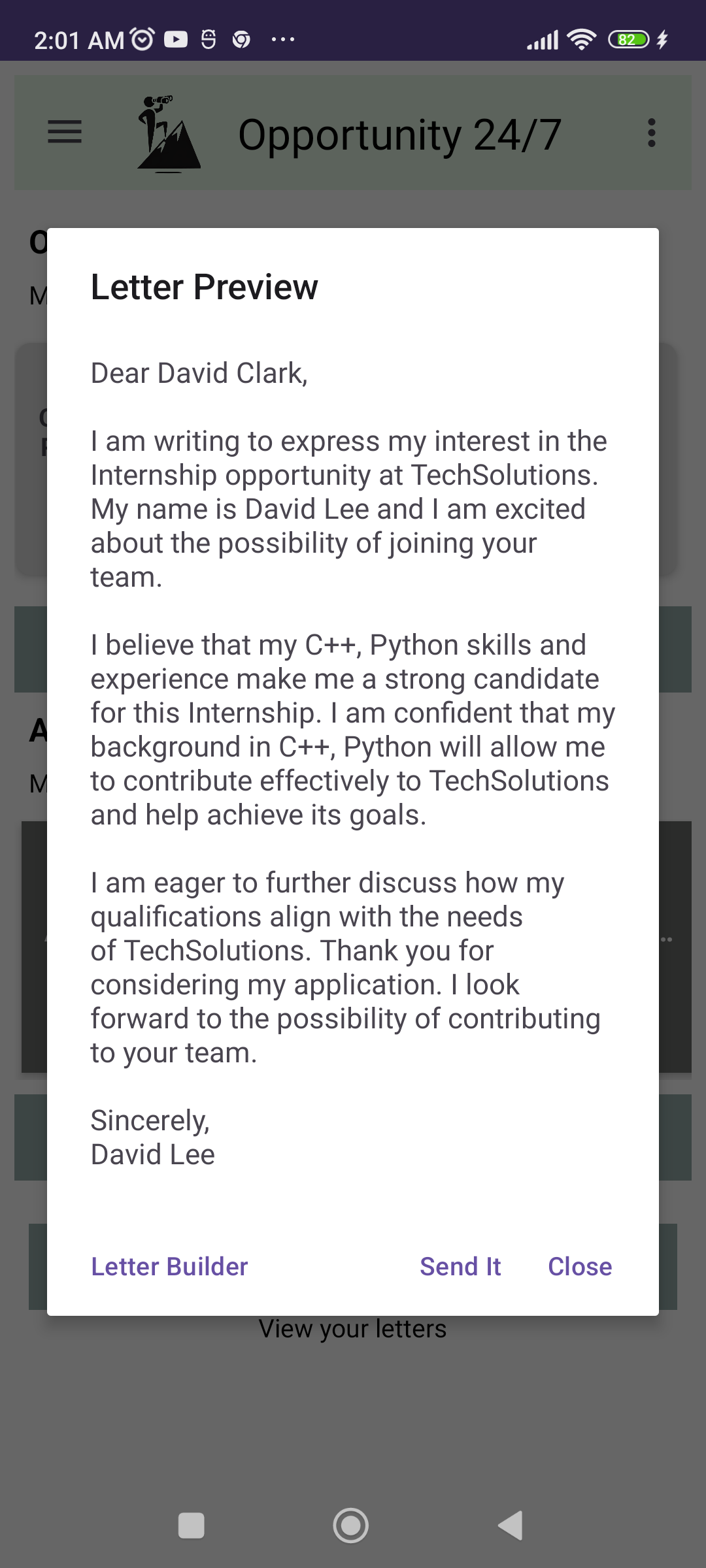Image resolution: width=706 pixels, height=1568 pixels.
Task: Tap the more notifications dots
Action: (x=283, y=40)
